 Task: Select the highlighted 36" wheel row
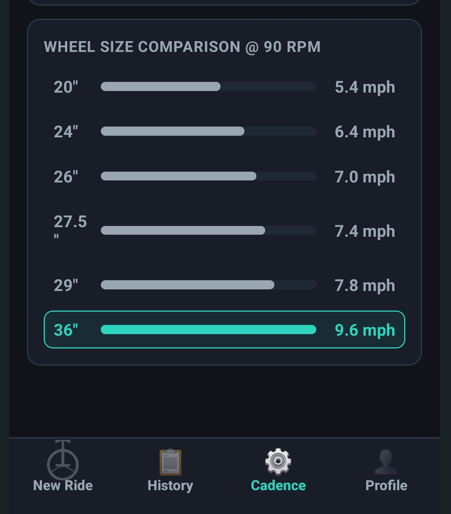(x=224, y=330)
